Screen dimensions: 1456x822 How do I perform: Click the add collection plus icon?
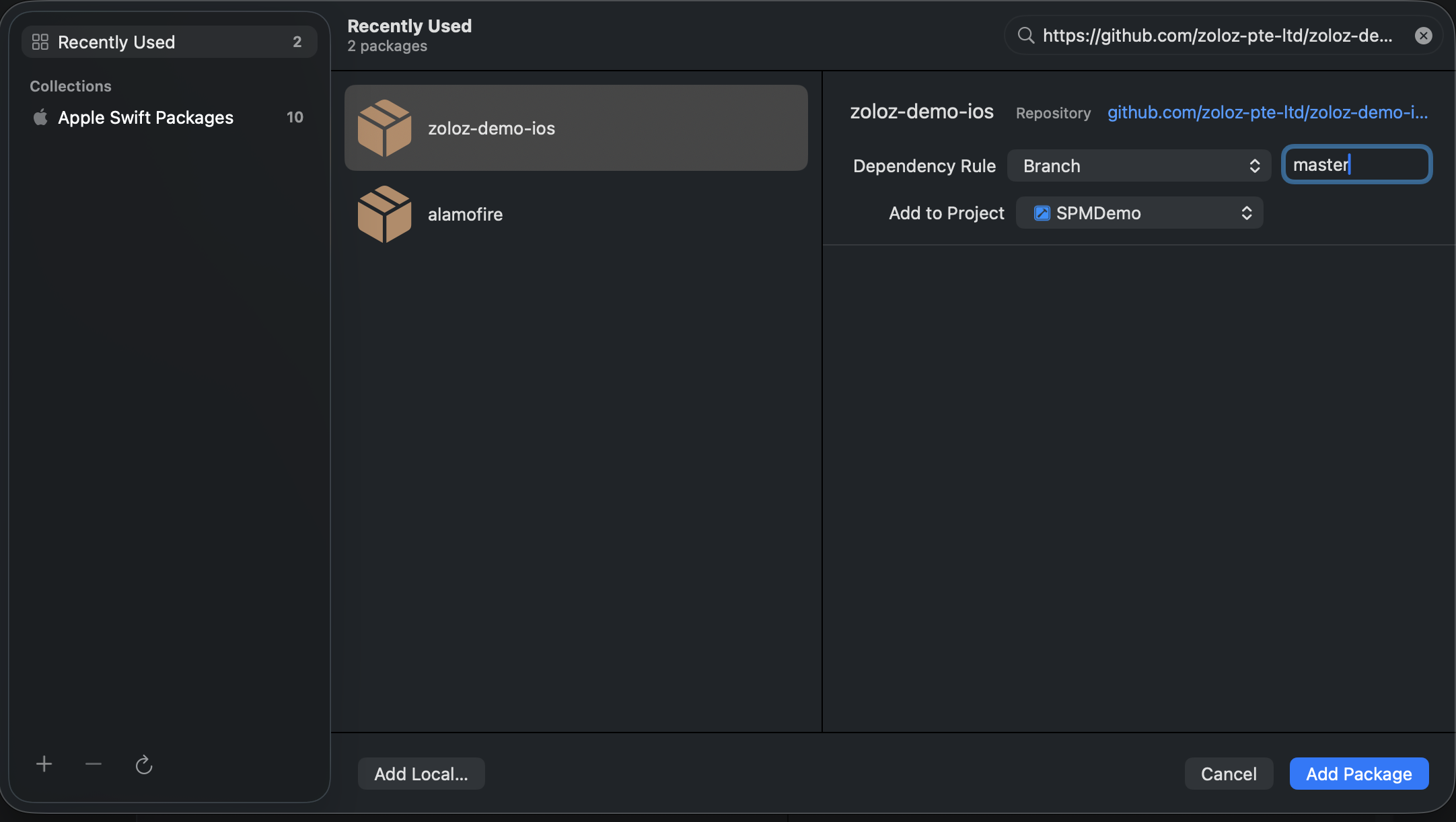pyautogui.click(x=44, y=764)
